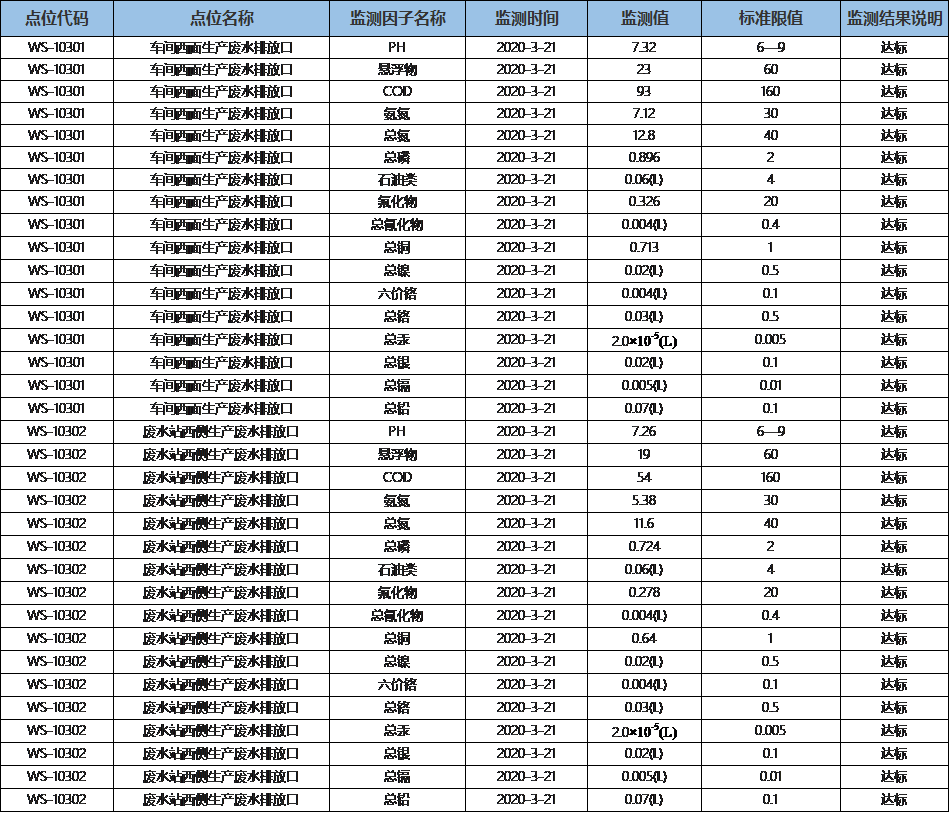This screenshot has height=813, width=950.
Task: Click 氟化物 cell in the 0.278 row
Action: [x=397, y=592]
